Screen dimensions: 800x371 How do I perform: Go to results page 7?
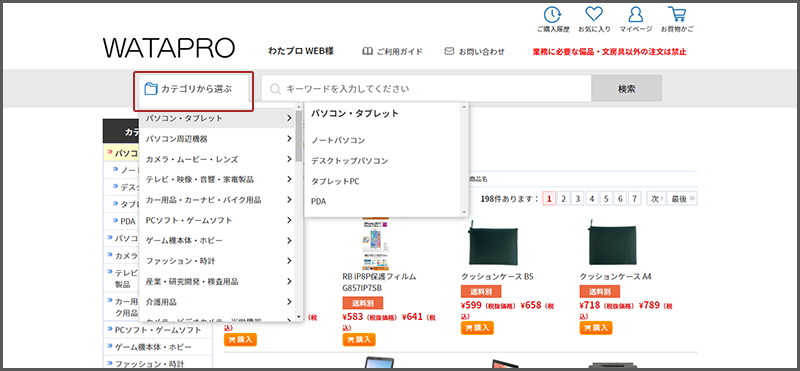635,199
